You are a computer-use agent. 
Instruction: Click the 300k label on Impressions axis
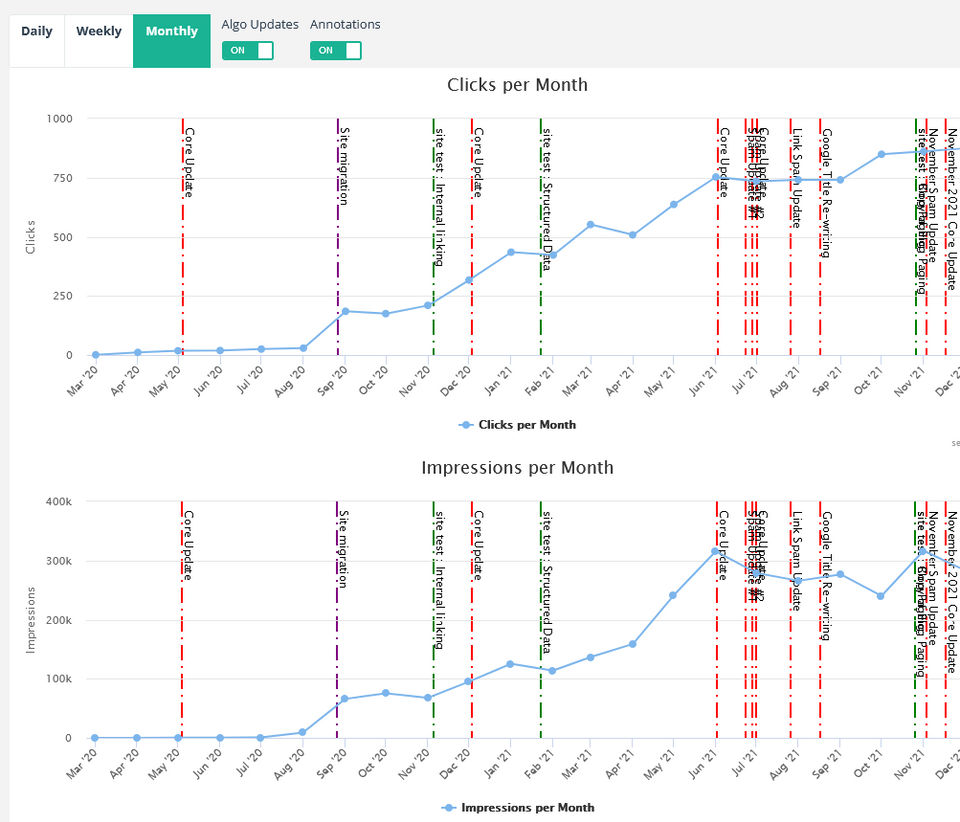coord(59,561)
